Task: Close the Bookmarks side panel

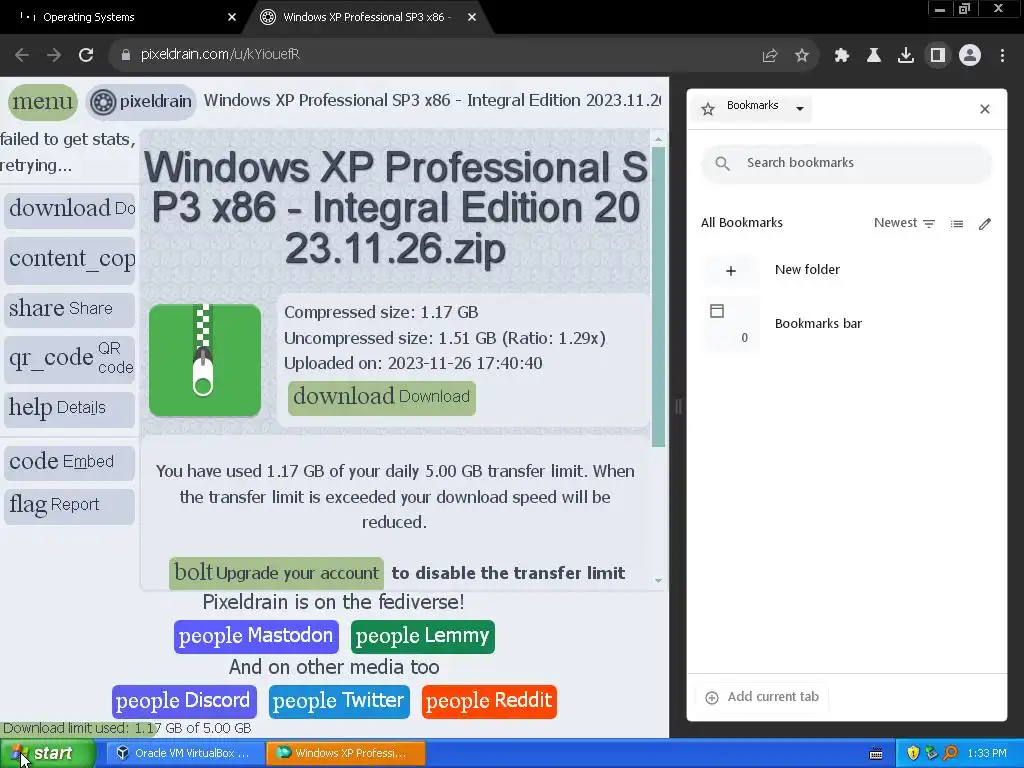Action: click(985, 109)
